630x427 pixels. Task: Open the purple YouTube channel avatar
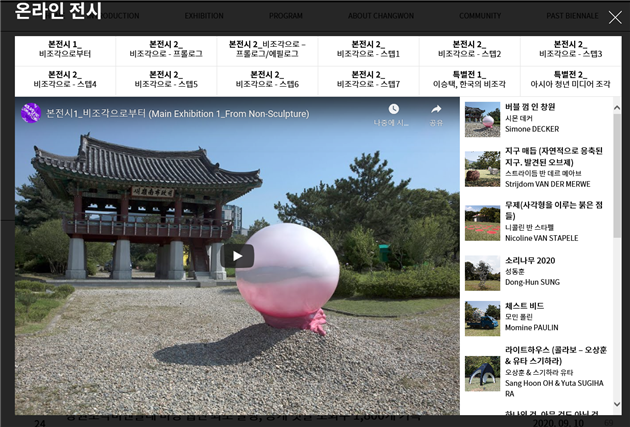(31, 113)
